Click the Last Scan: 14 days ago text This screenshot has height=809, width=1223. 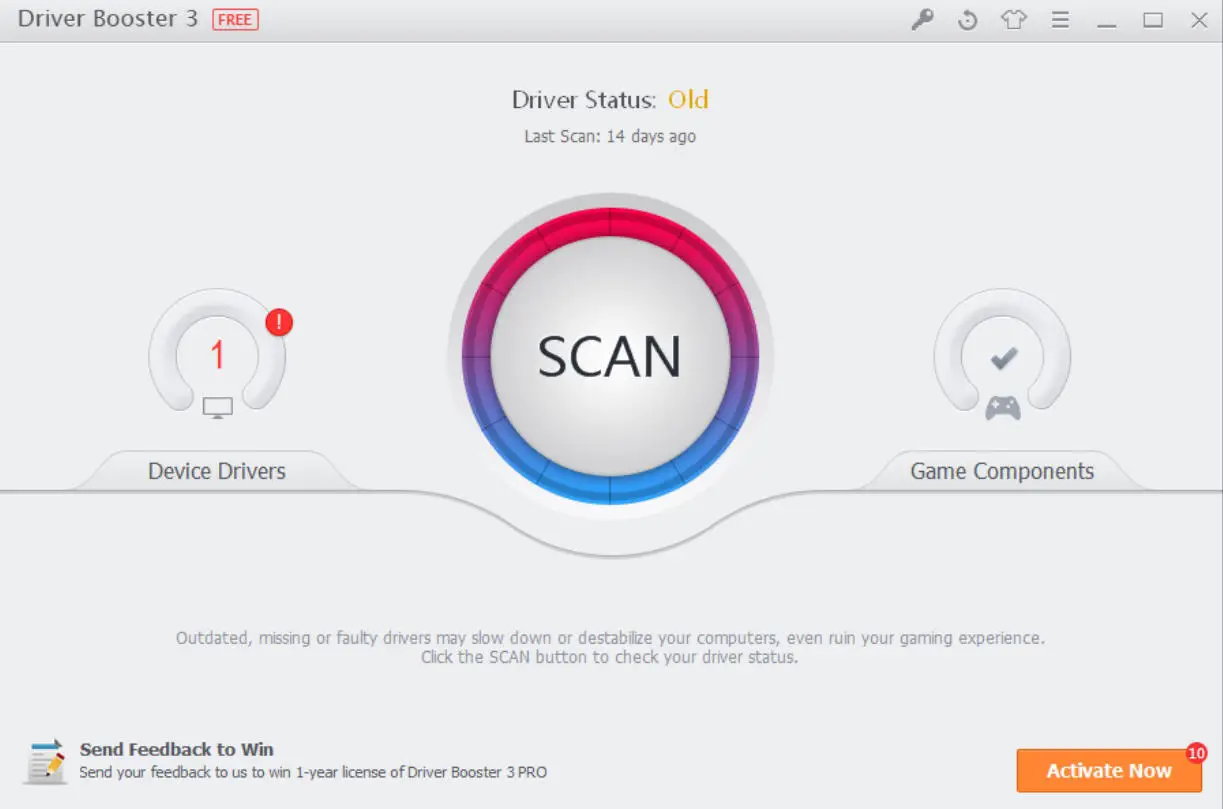point(610,136)
